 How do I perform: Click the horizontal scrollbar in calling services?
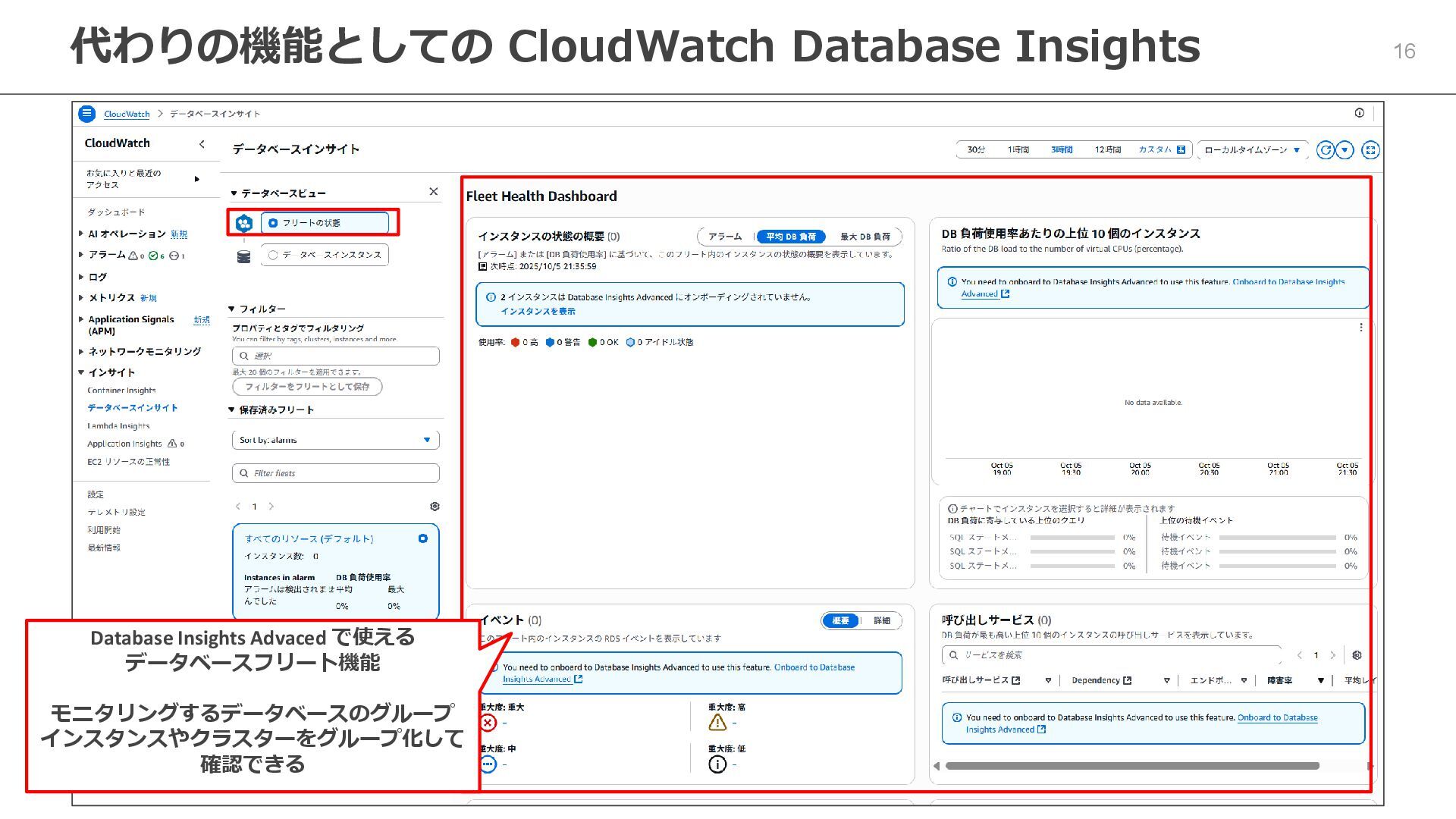click(x=1131, y=766)
